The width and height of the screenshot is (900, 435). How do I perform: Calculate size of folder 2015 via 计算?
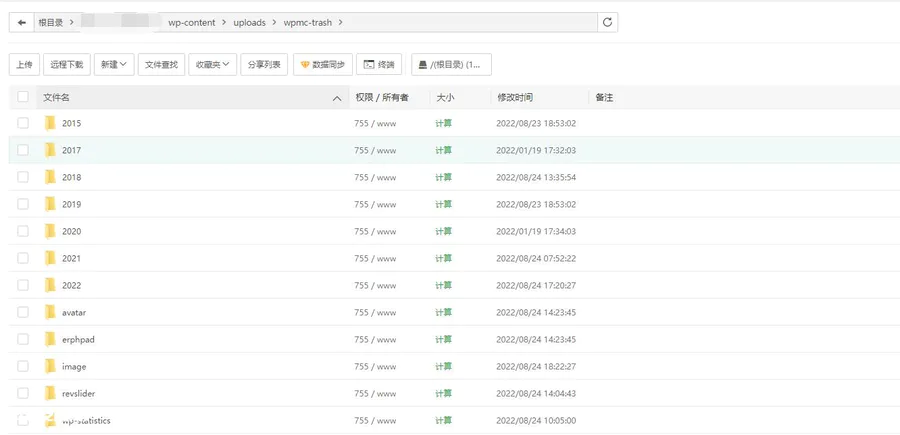[x=444, y=123]
